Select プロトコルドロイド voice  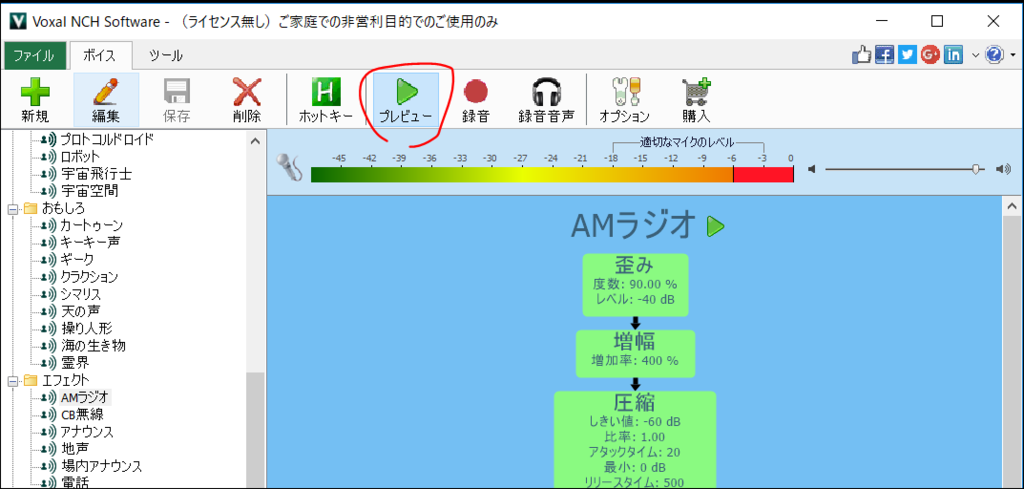coord(107,139)
